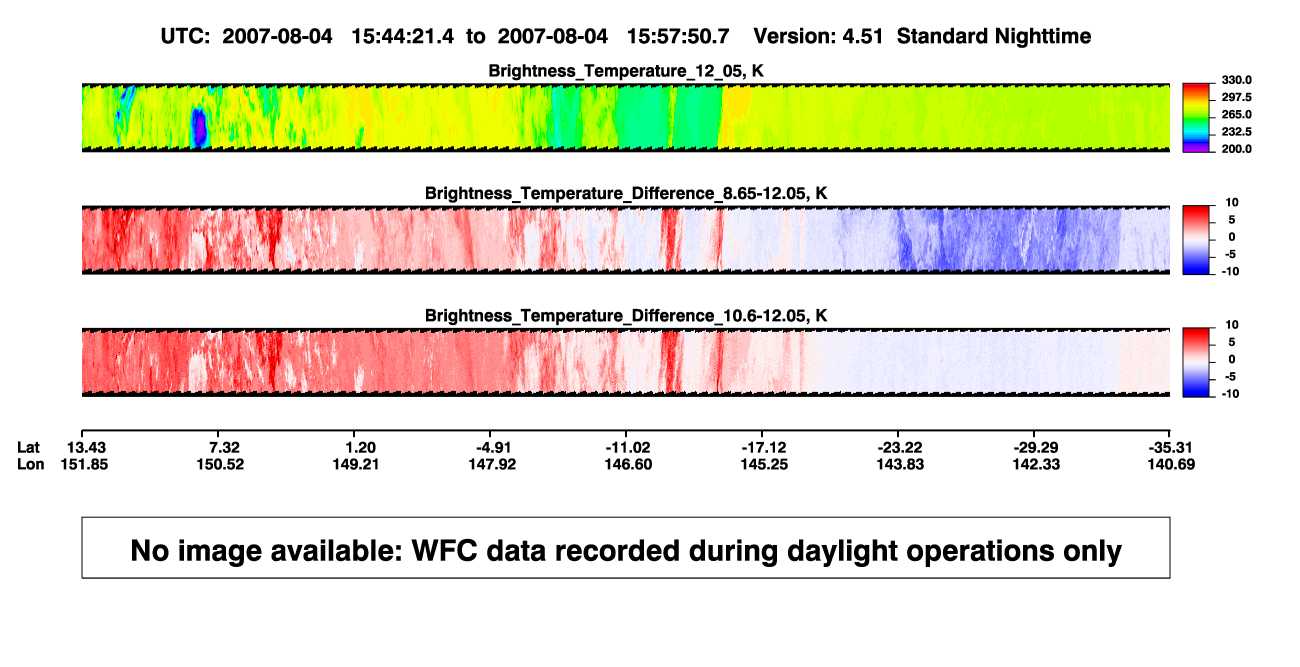Image resolution: width=1300 pixels, height=667 pixels.
Task: Select the 10.6-12.05 difference image strip
Action: [626, 363]
